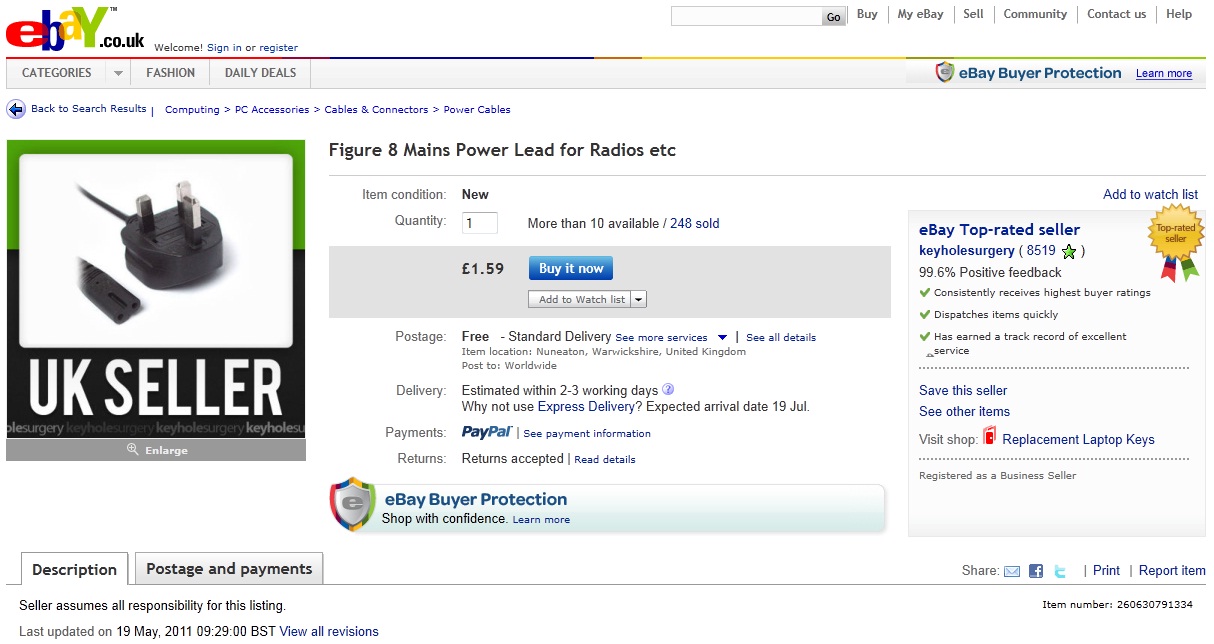
Task: Click the Add to Watch list button
Action: point(581,299)
